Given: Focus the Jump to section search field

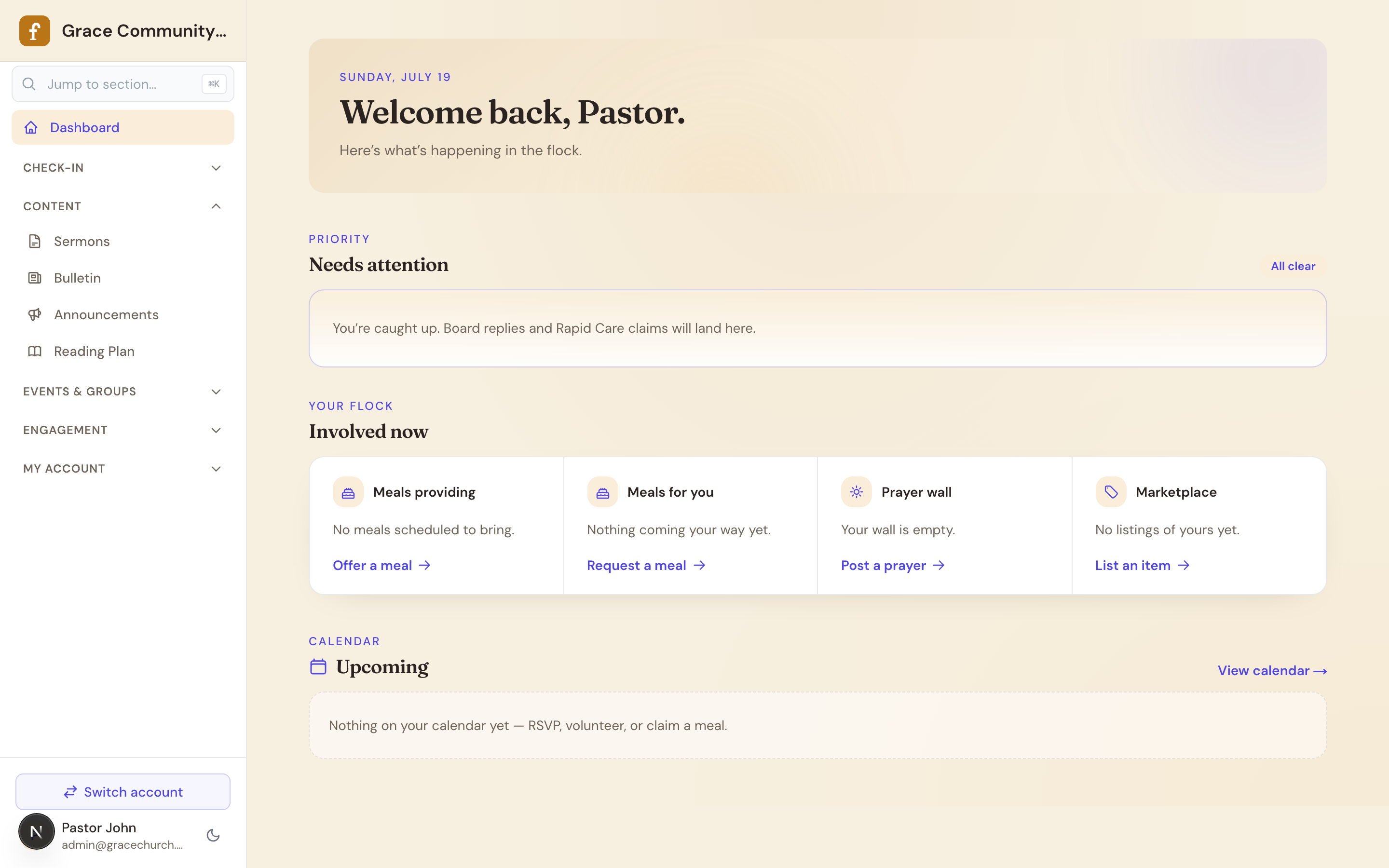Looking at the screenshot, I should coord(123,84).
